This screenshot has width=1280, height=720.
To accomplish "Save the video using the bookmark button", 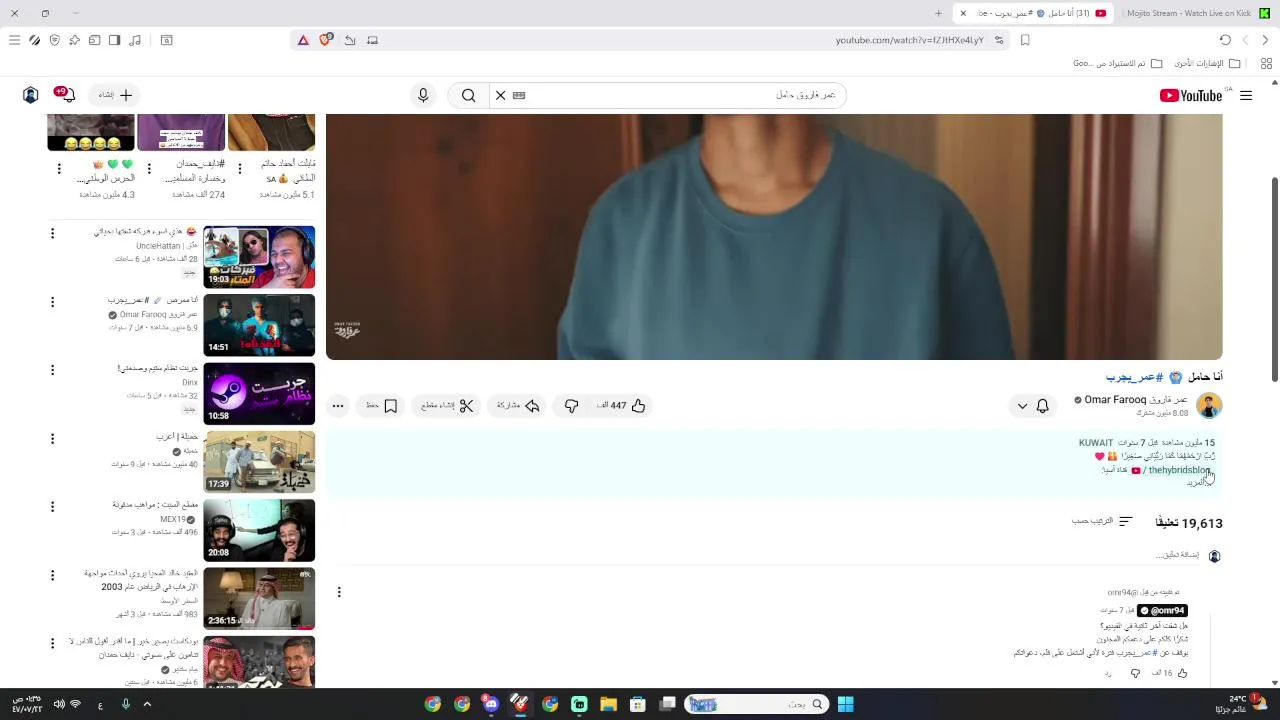I will click(382, 405).
